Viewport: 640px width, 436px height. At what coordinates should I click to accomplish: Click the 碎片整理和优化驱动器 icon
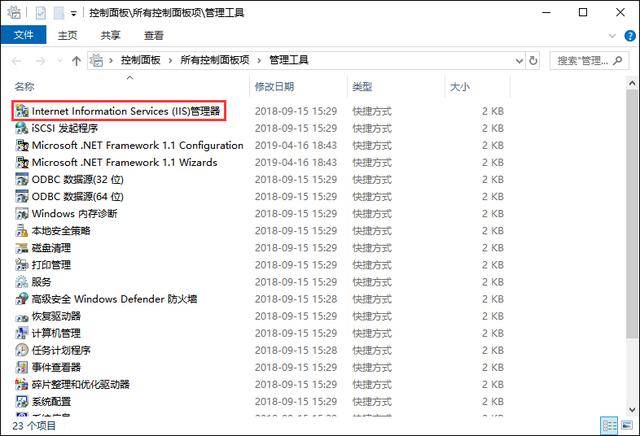[22, 385]
